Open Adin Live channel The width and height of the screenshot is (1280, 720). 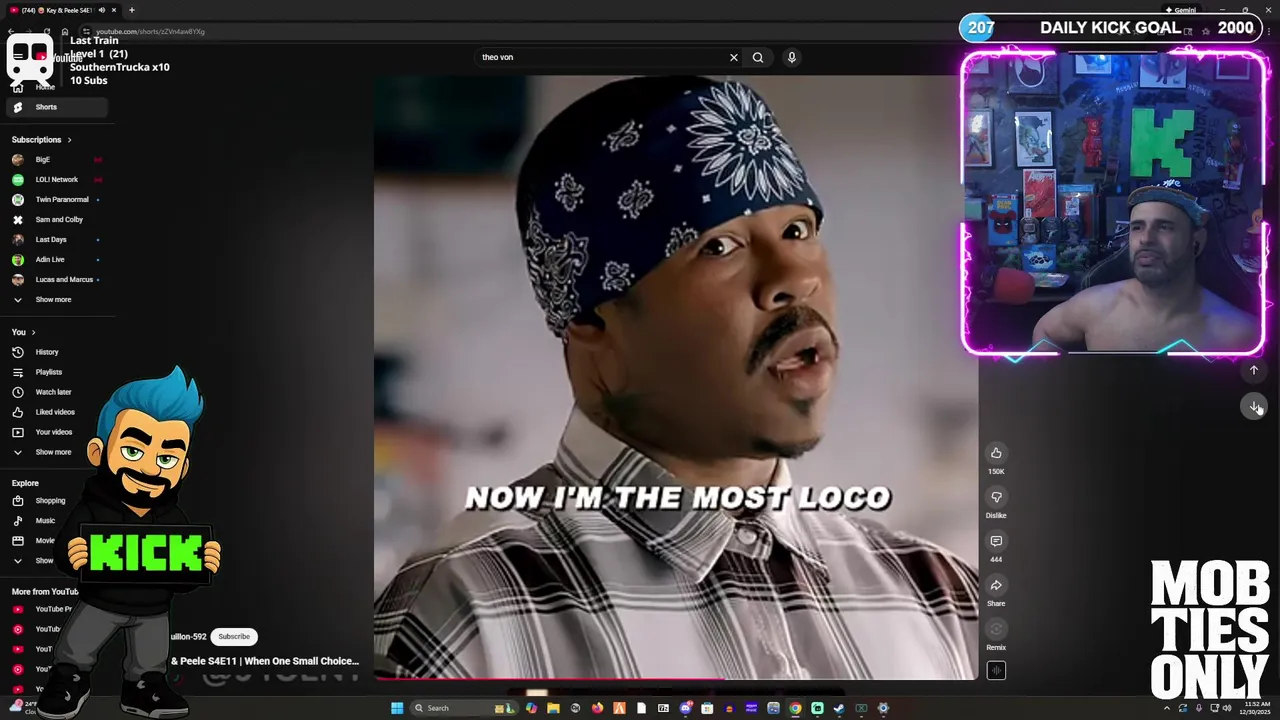click(x=58, y=259)
